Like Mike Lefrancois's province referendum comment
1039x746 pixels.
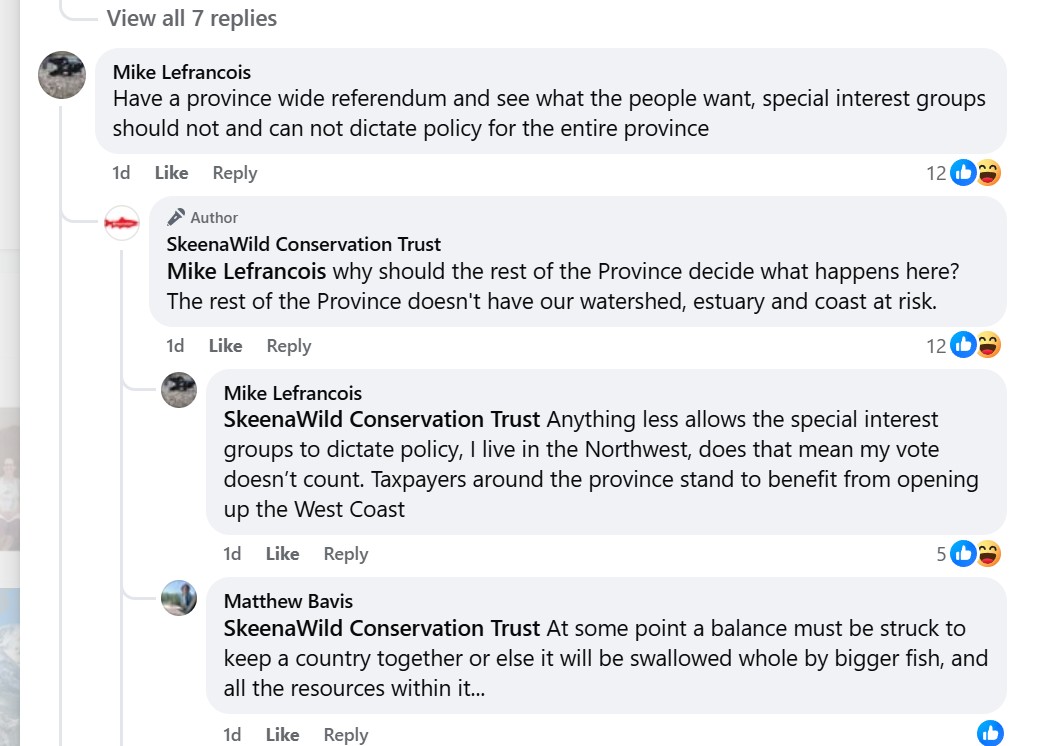click(x=171, y=173)
